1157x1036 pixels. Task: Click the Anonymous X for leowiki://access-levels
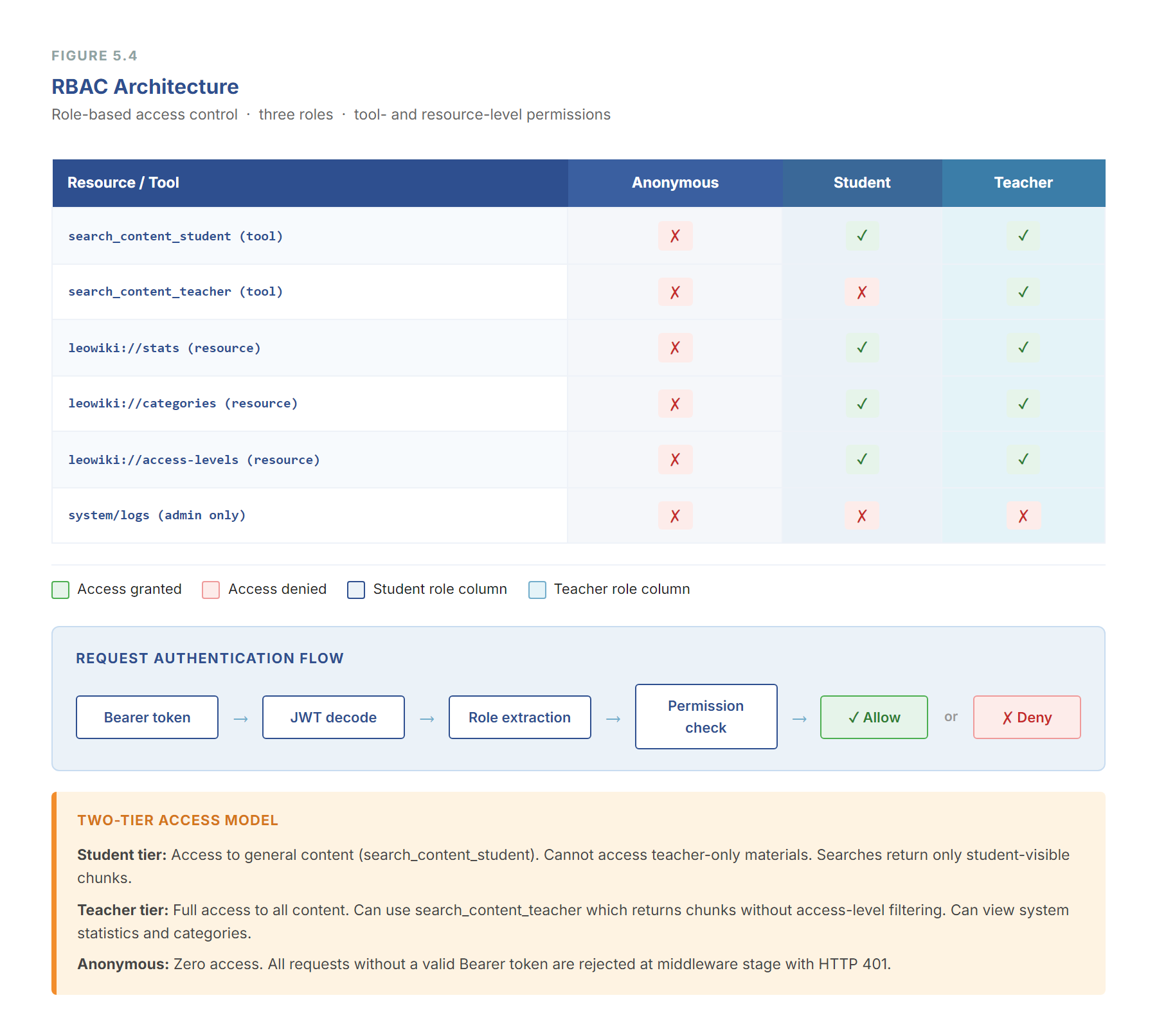pyautogui.click(x=675, y=460)
